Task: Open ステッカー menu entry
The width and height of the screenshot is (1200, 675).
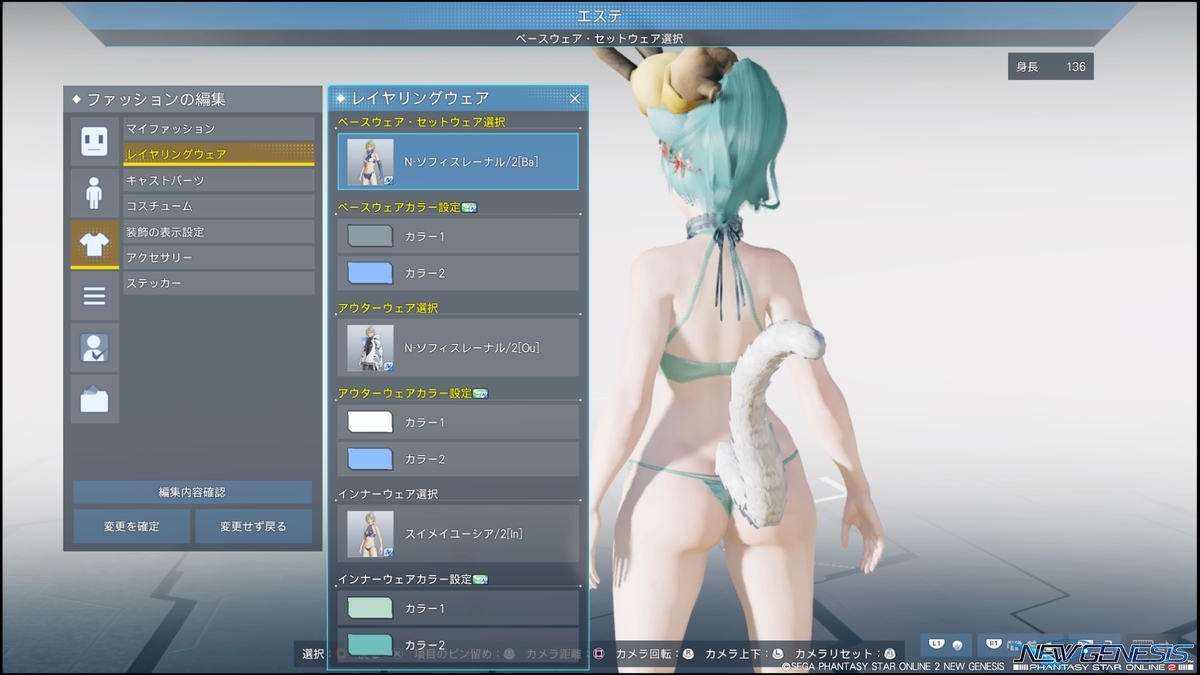Action: 218,284
